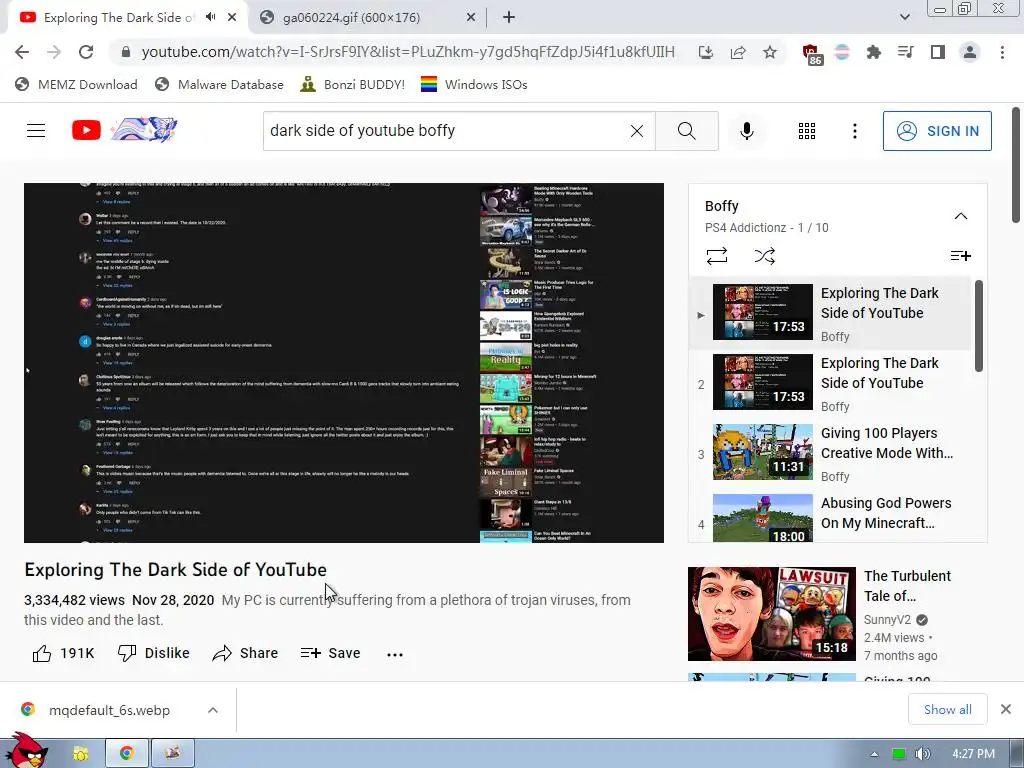This screenshot has height=768, width=1024.
Task: Click the install app icon in address bar
Action: click(x=705, y=52)
